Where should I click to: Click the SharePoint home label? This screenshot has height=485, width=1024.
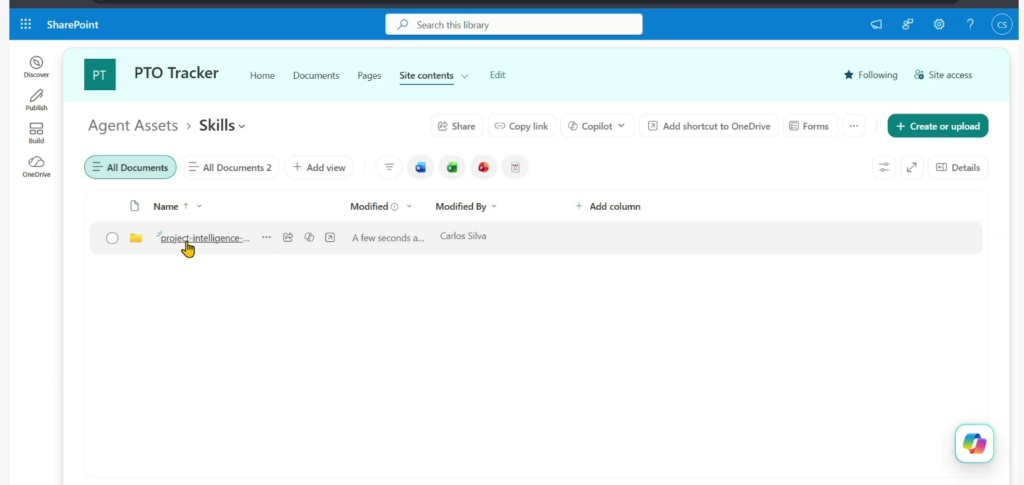click(x=72, y=25)
